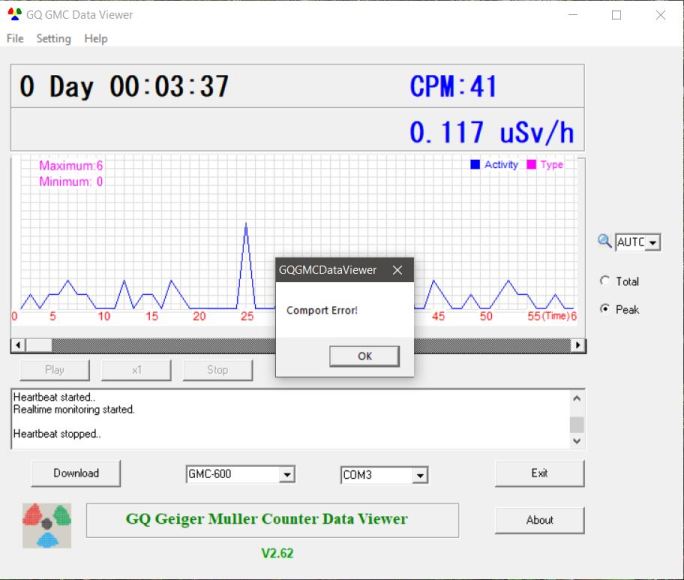Minimize the GQ GMC Data Viewer window
Screen dimensions: 684x580
(573, 15)
